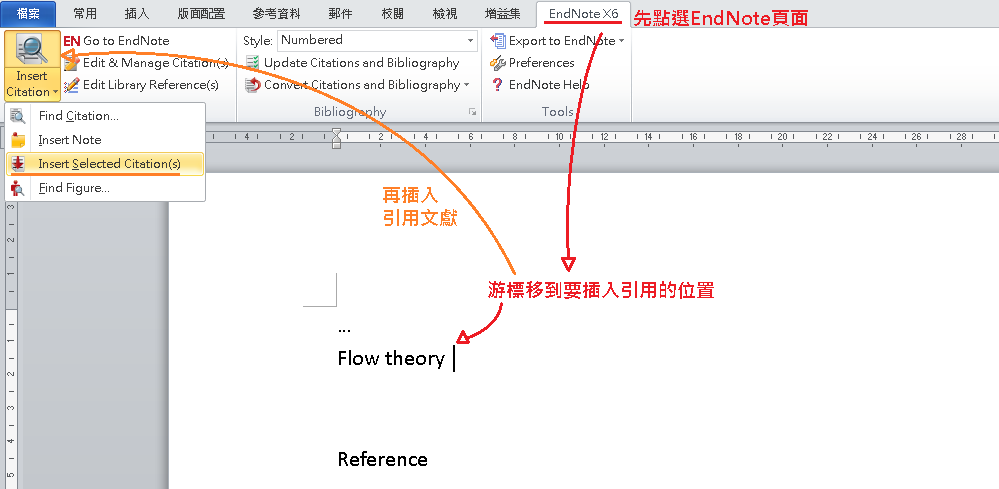Expand Convert Citations and Bibliography arrow

(466, 85)
